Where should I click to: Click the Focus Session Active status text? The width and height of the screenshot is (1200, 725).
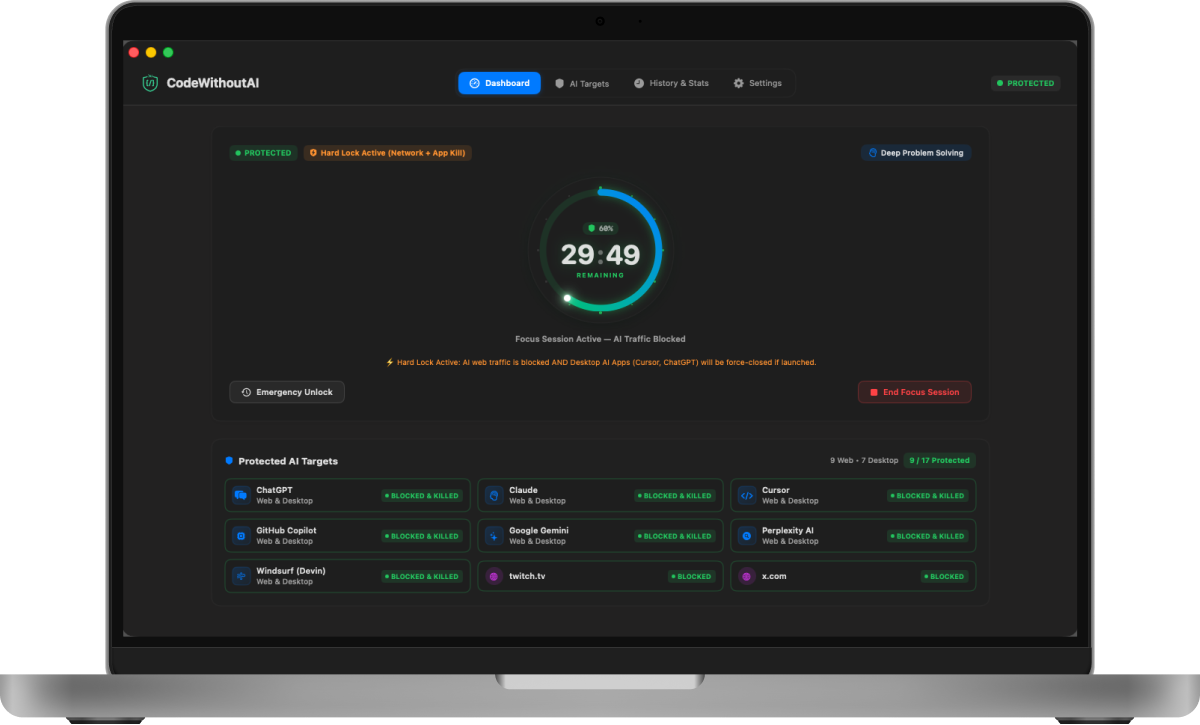pyautogui.click(x=600, y=339)
